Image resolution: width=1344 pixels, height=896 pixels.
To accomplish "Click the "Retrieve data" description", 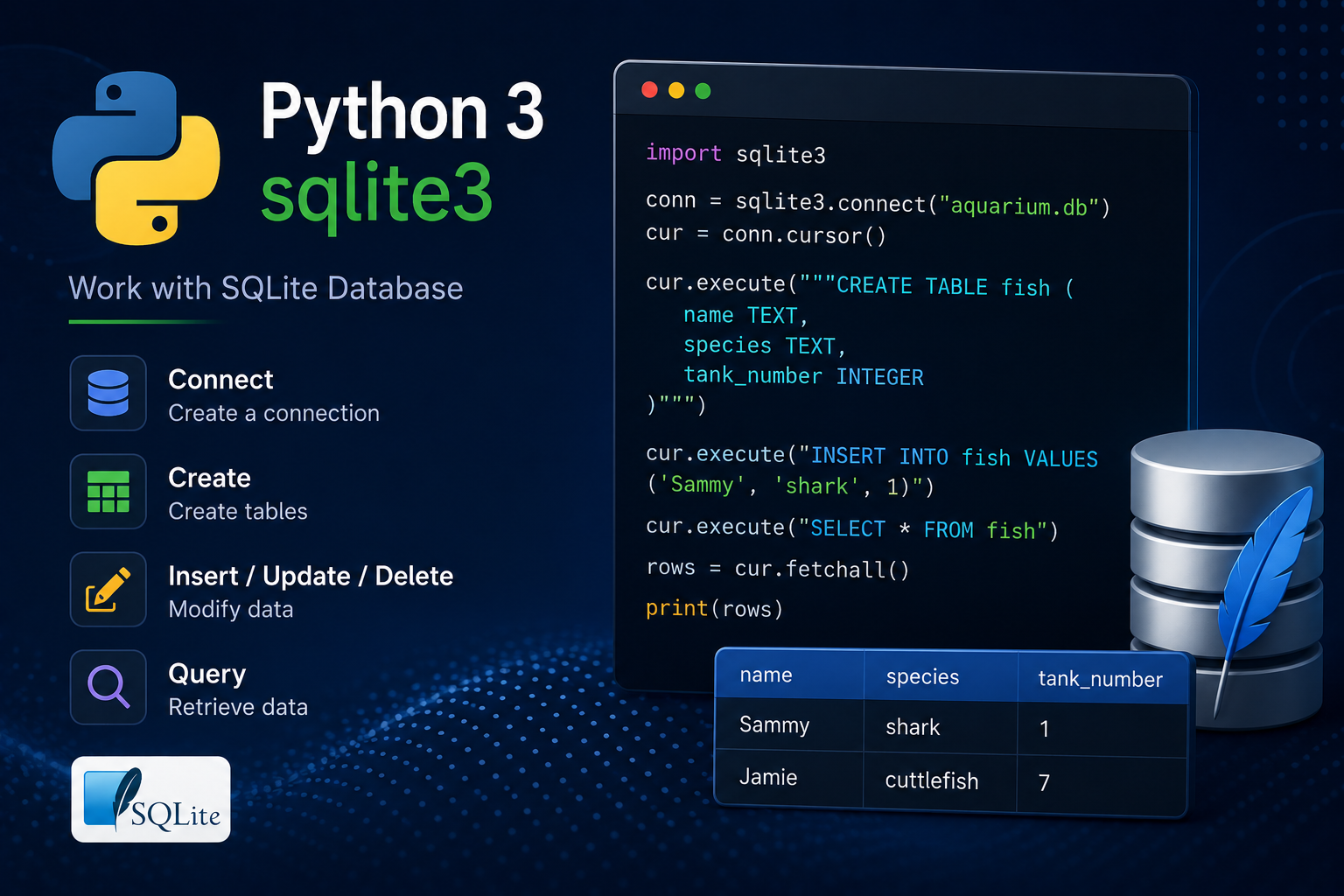I will [x=238, y=707].
